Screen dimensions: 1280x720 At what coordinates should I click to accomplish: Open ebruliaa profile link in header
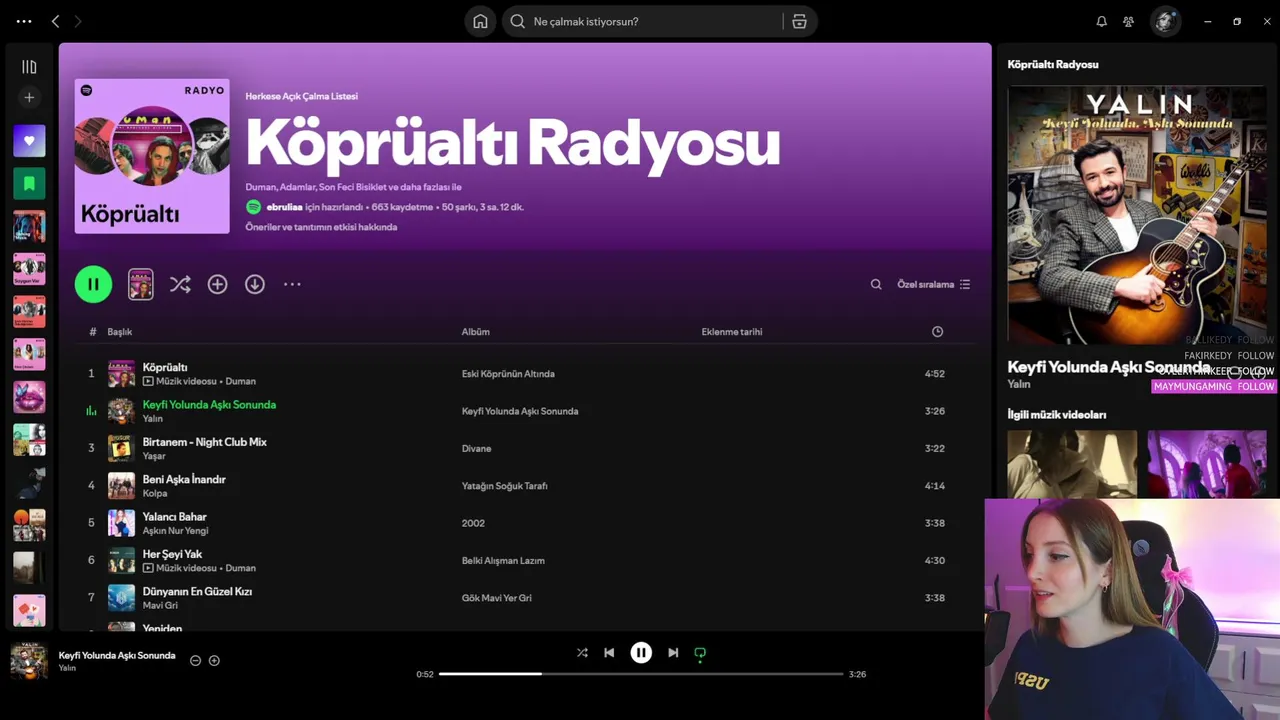pyautogui.click(x=284, y=207)
